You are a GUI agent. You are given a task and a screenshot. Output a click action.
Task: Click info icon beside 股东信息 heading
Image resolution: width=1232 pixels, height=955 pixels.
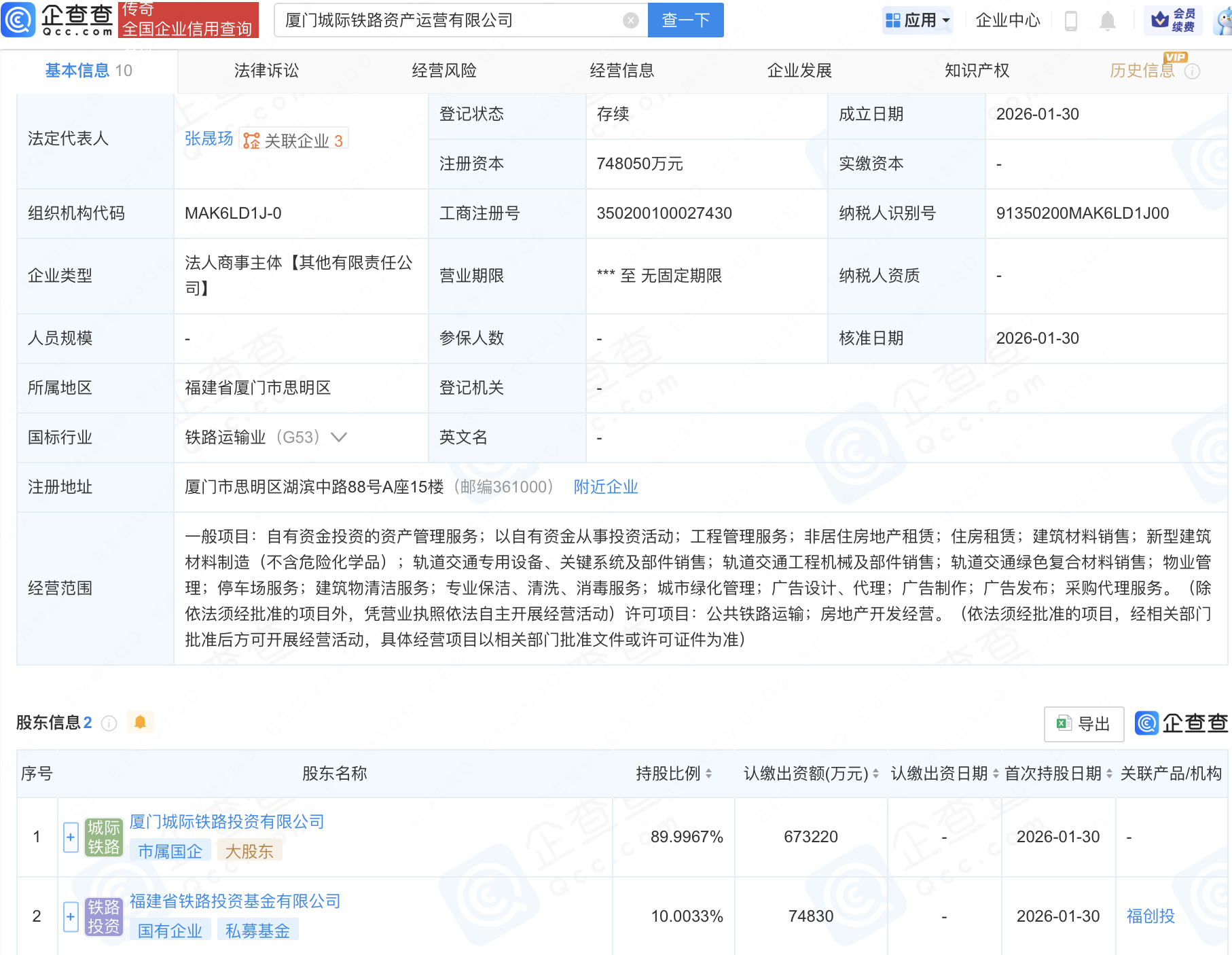[109, 723]
